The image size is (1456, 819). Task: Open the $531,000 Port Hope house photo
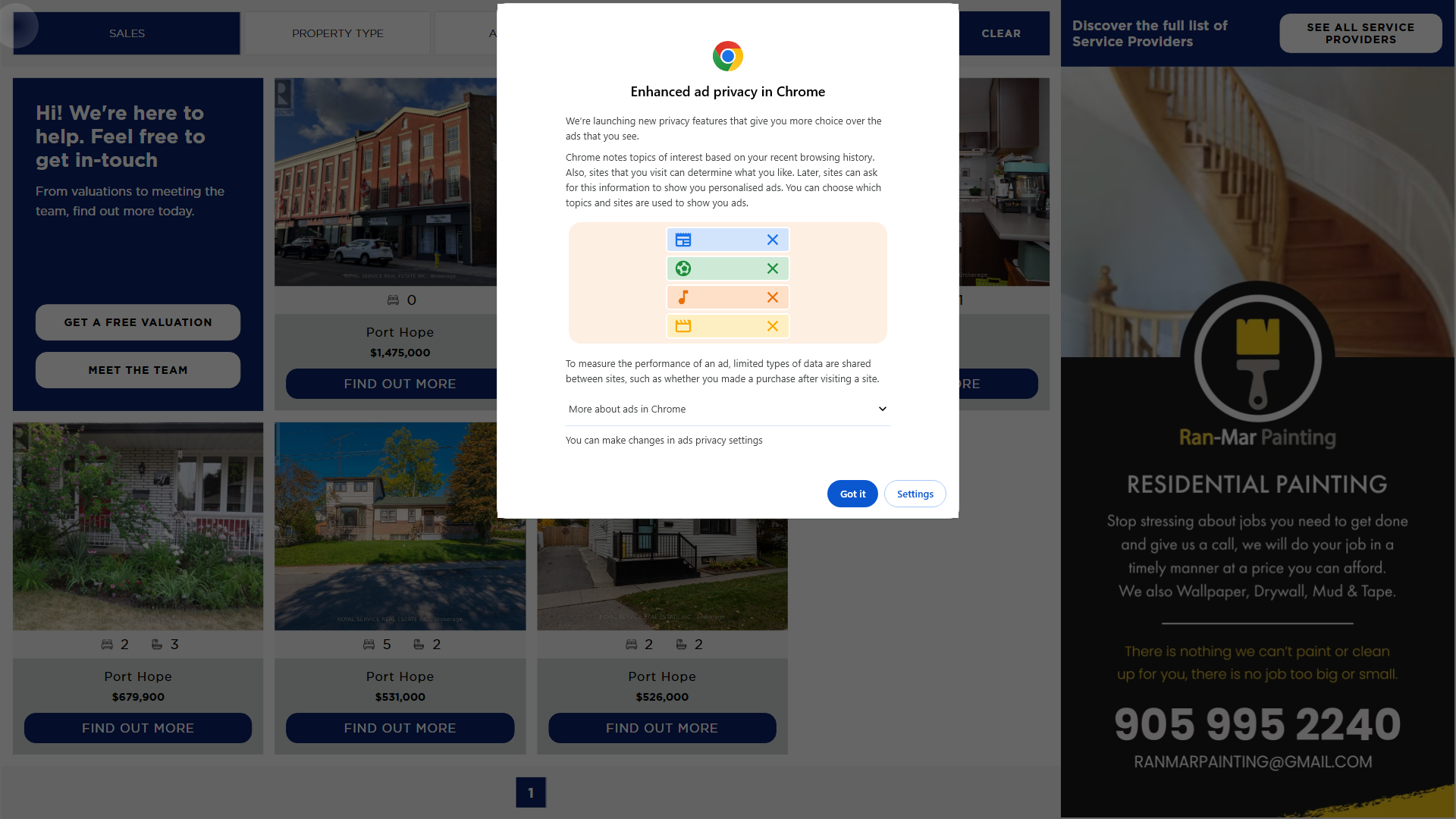pyautogui.click(x=400, y=526)
